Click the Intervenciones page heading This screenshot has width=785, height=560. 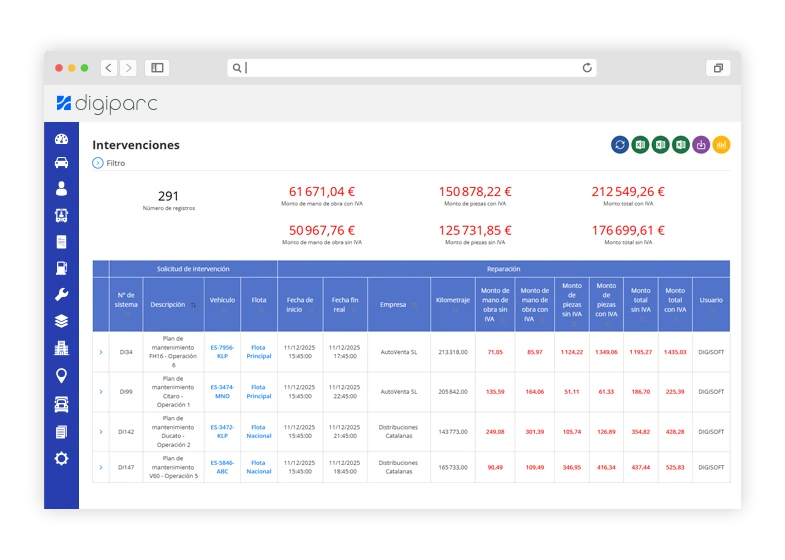click(136, 145)
